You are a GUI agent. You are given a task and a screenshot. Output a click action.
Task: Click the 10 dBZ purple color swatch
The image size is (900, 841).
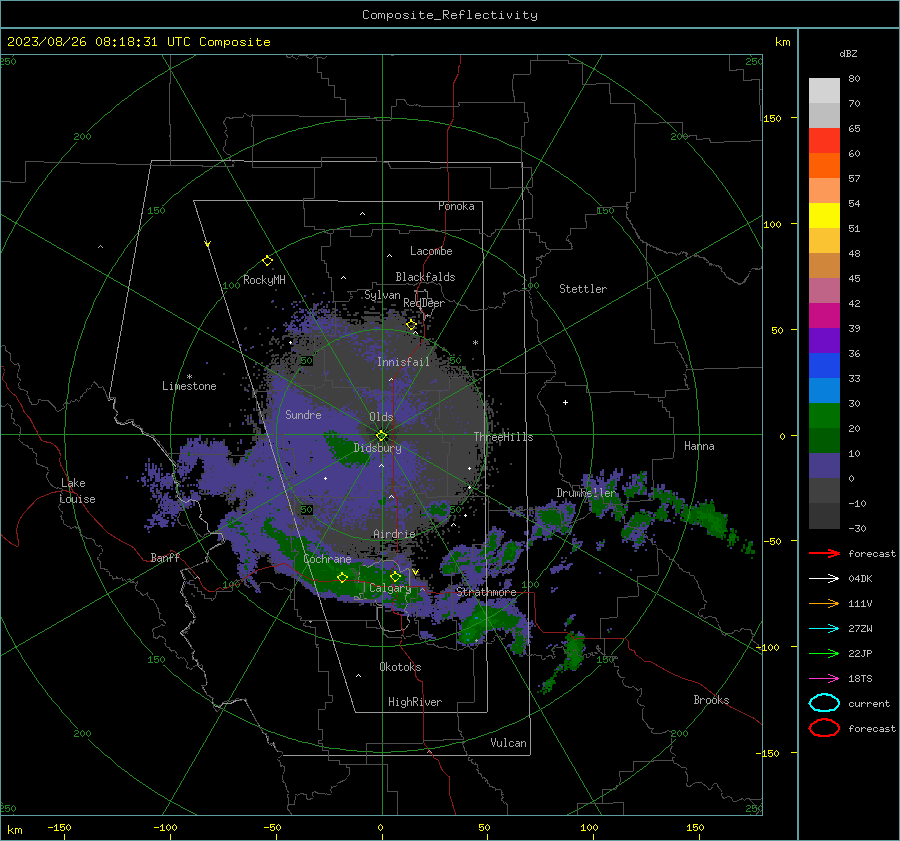point(824,466)
